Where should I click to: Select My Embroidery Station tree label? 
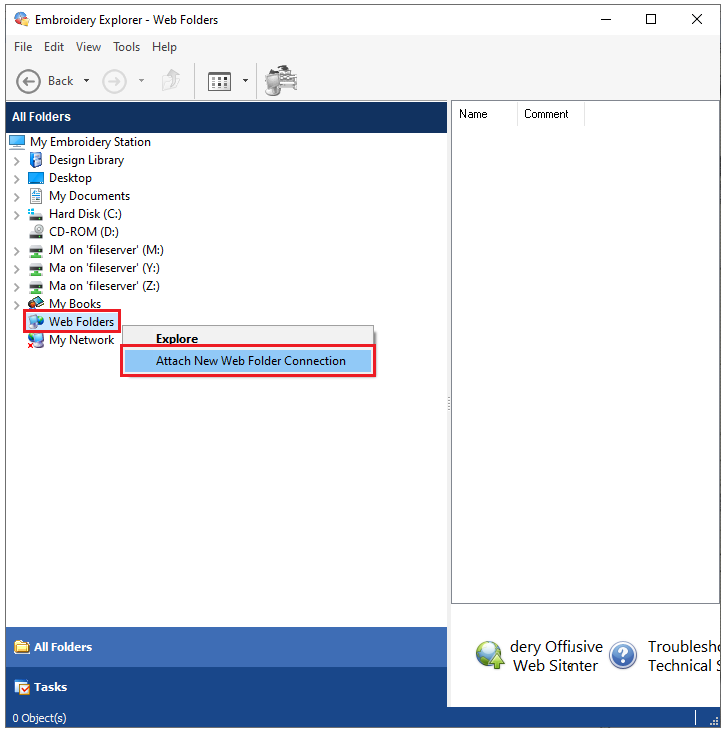click(x=90, y=142)
